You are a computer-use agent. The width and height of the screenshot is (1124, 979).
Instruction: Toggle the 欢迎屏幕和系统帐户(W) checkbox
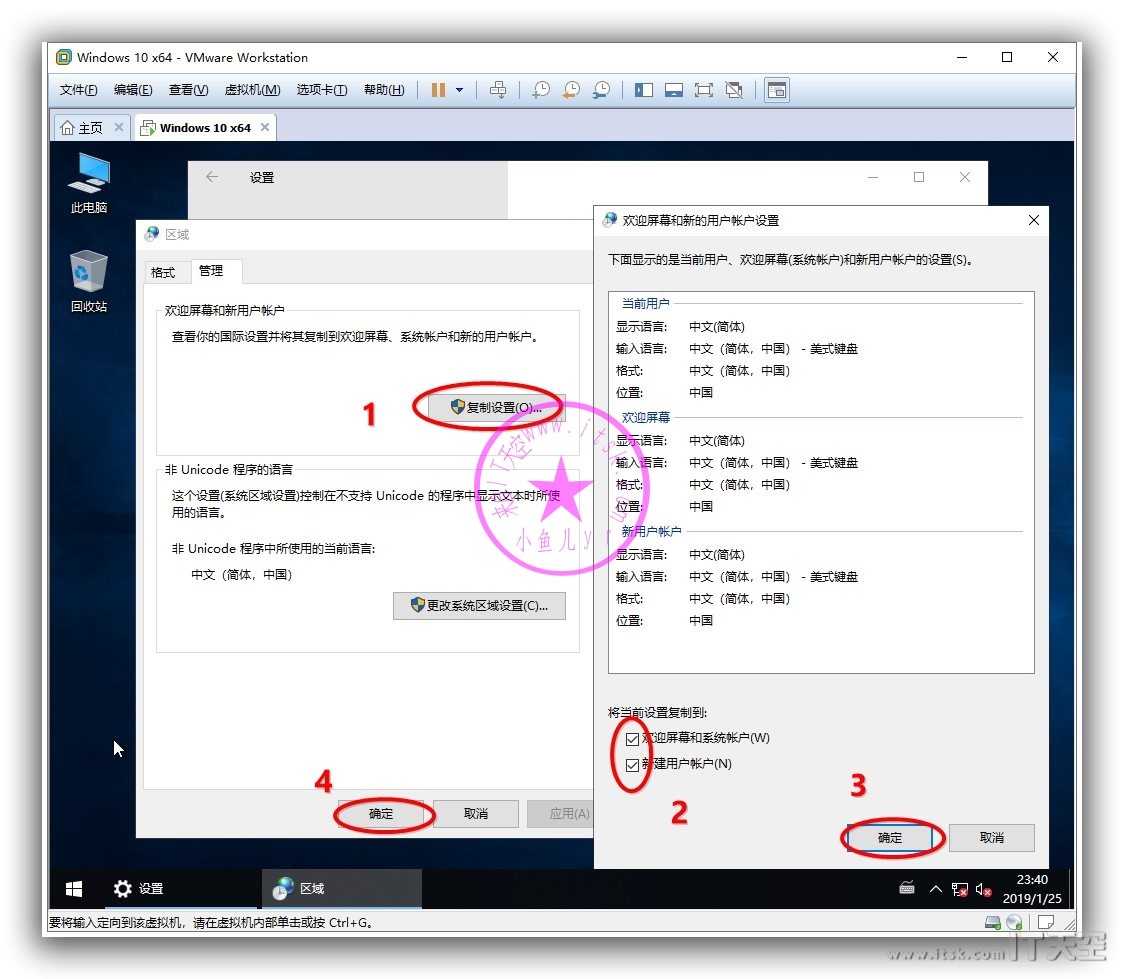pos(632,739)
